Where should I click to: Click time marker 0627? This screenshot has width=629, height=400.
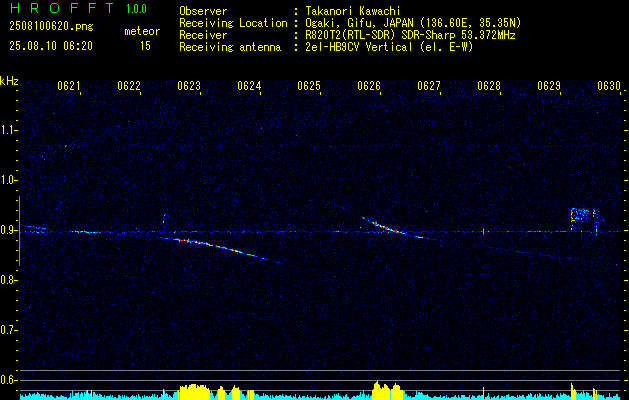coord(429,85)
